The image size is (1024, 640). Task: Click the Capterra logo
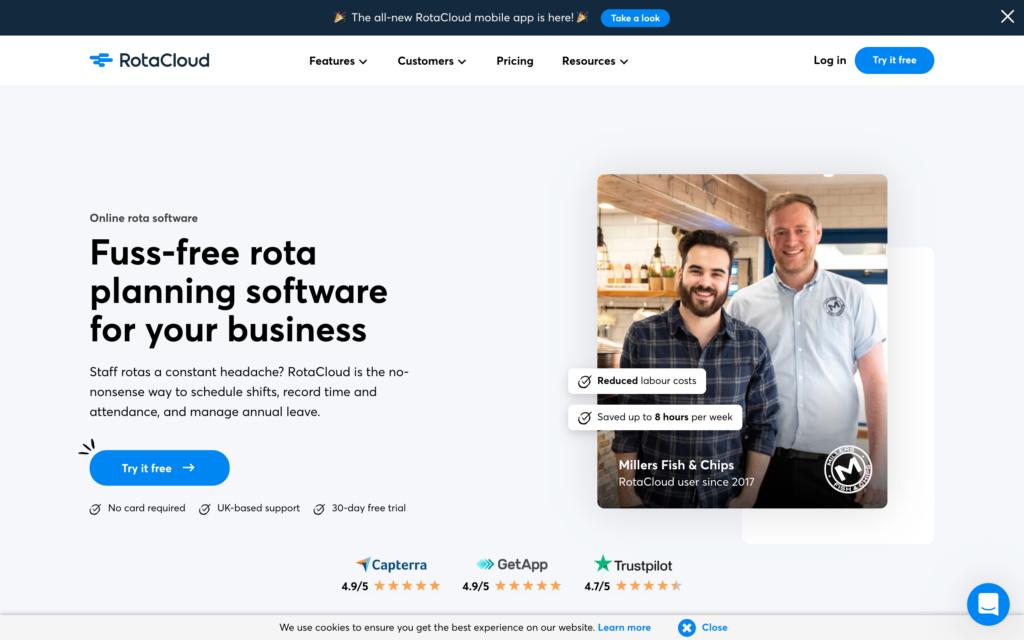click(x=391, y=564)
